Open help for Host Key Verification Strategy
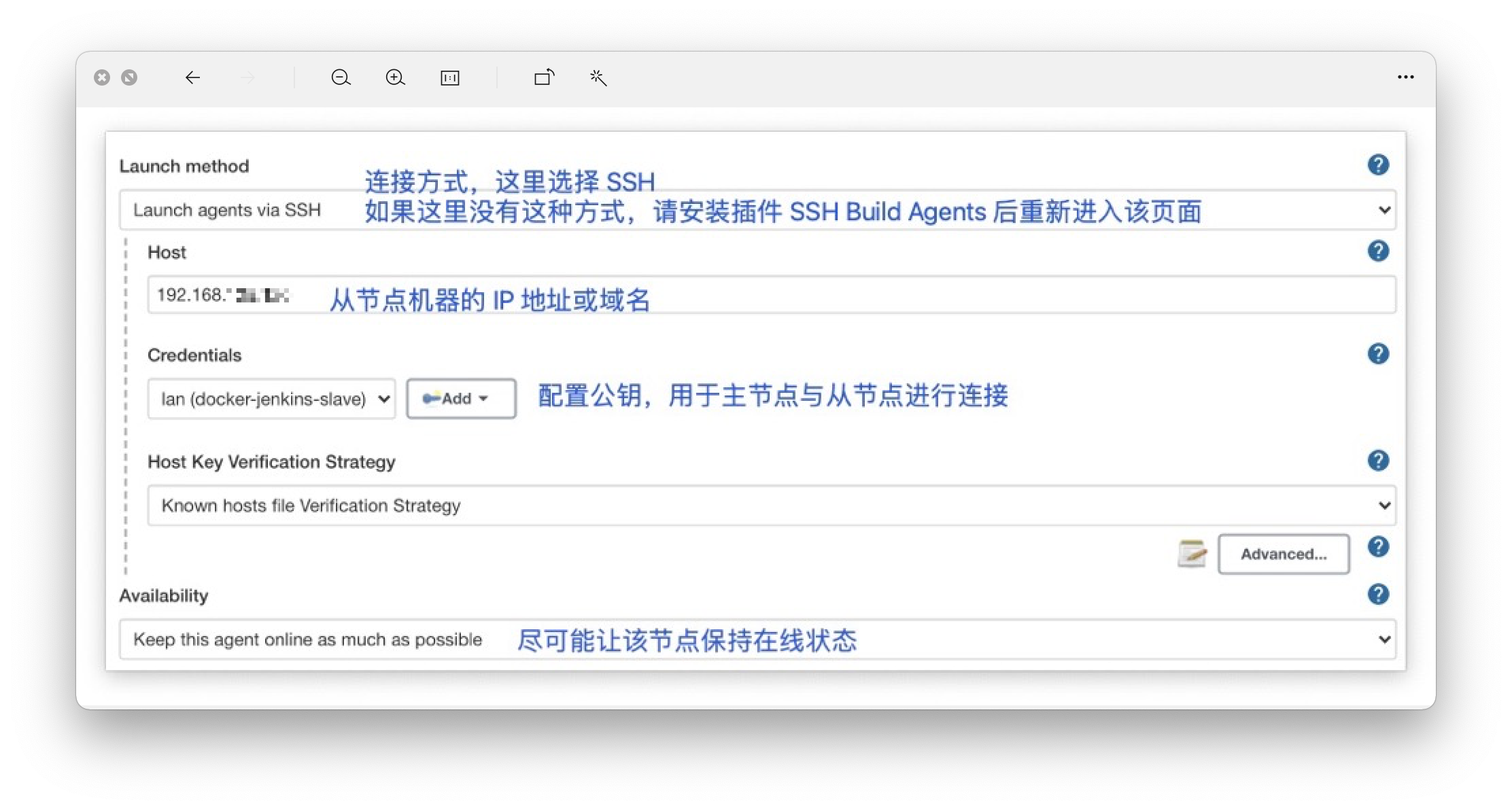The width and height of the screenshot is (1512, 810). (1378, 461)
